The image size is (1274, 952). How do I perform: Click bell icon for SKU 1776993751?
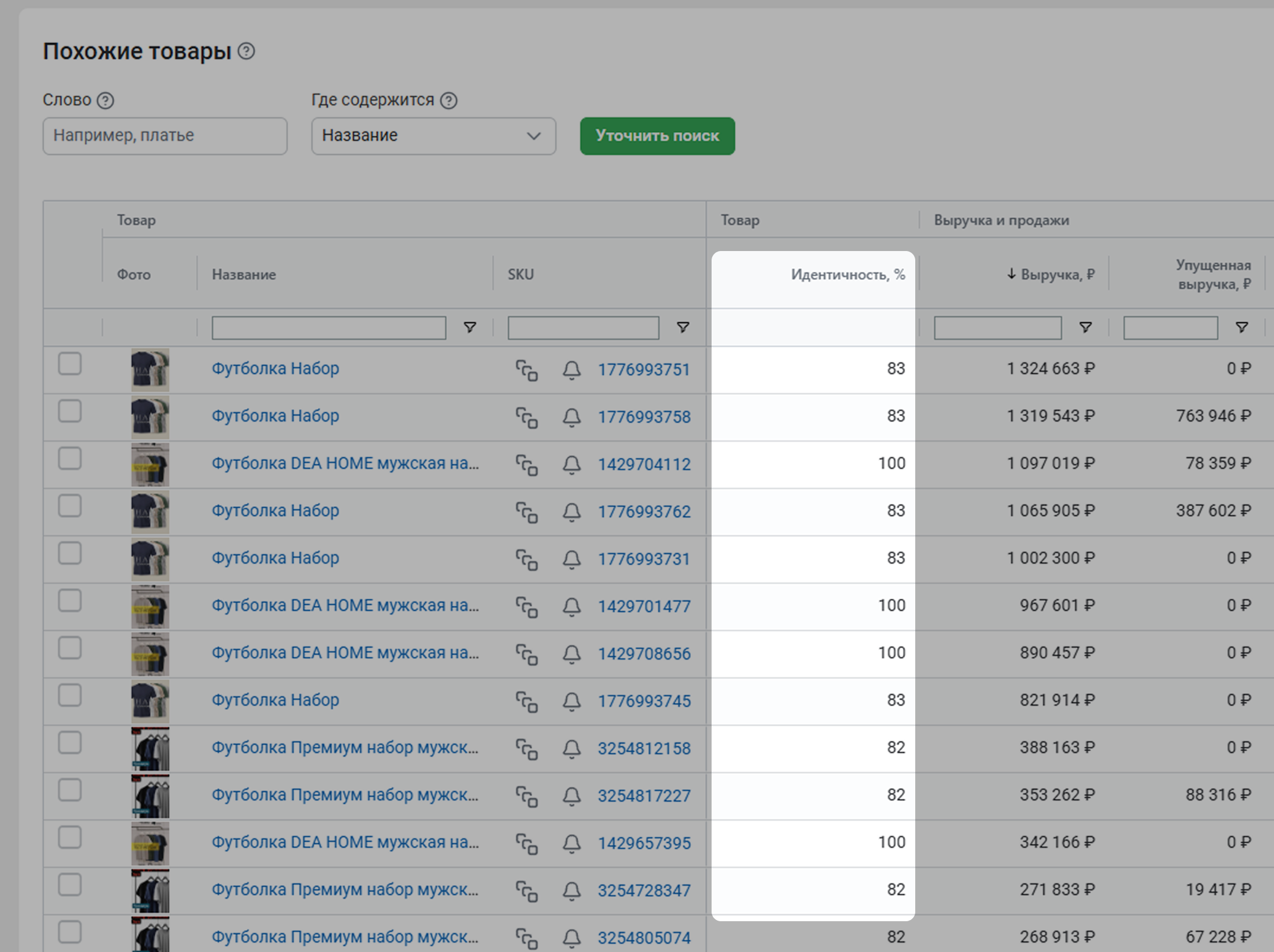[571, 370]
